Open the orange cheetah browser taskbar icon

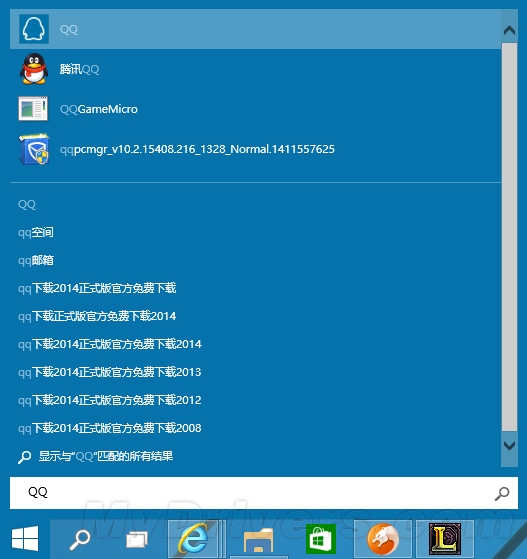[383, 539]
